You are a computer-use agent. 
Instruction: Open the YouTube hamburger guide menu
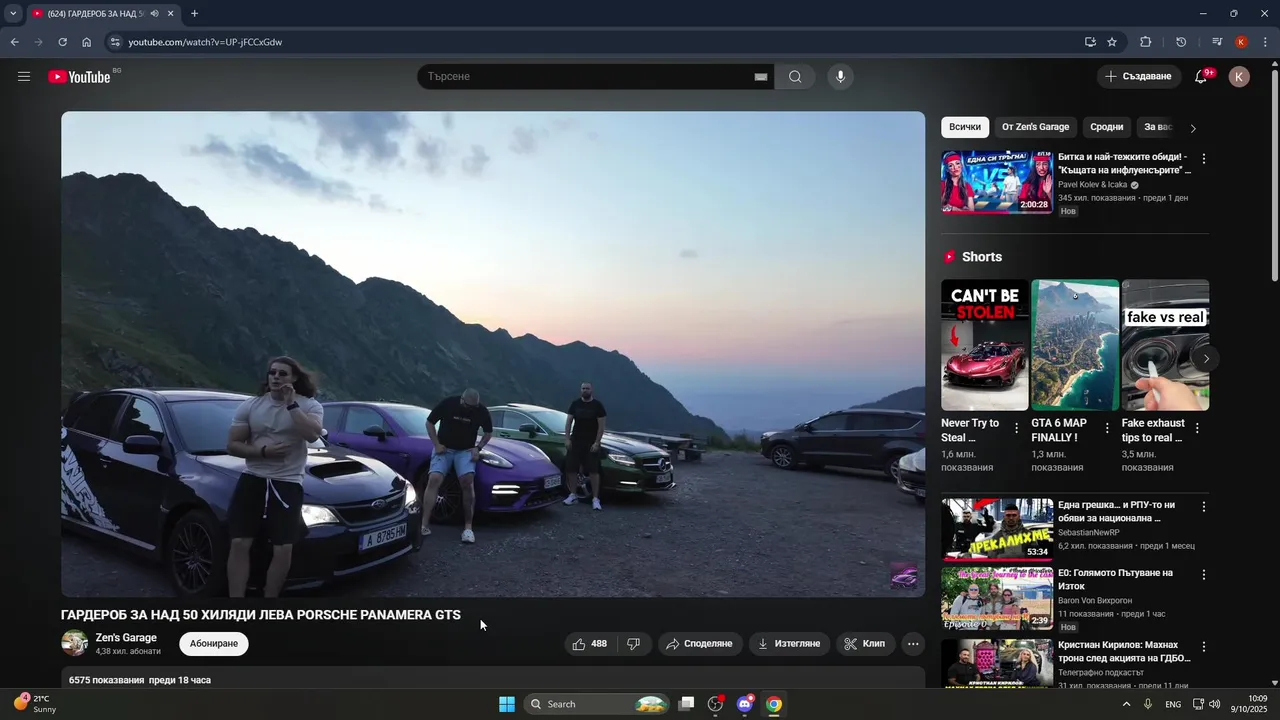coord(24,77)
